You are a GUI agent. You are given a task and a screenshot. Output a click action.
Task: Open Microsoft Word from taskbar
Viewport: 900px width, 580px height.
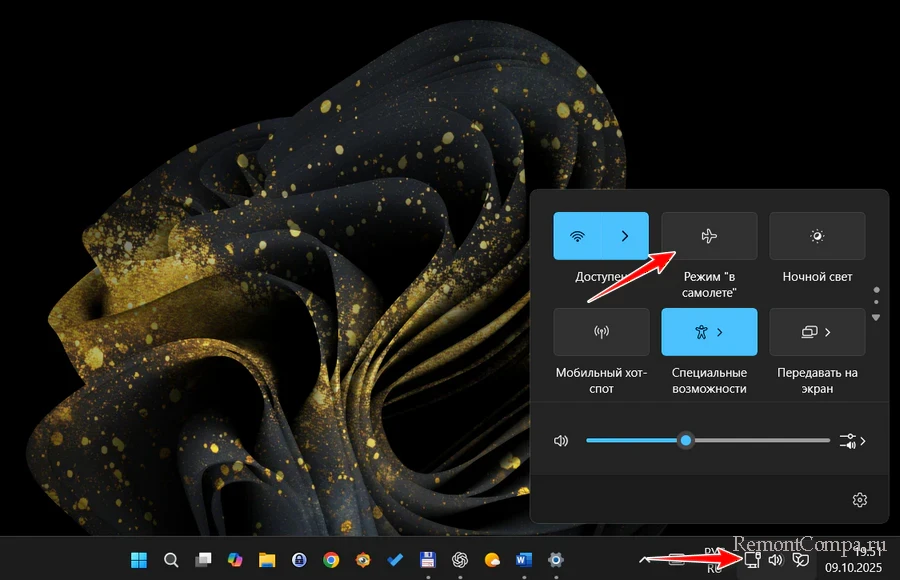click(x=524, y=559)
